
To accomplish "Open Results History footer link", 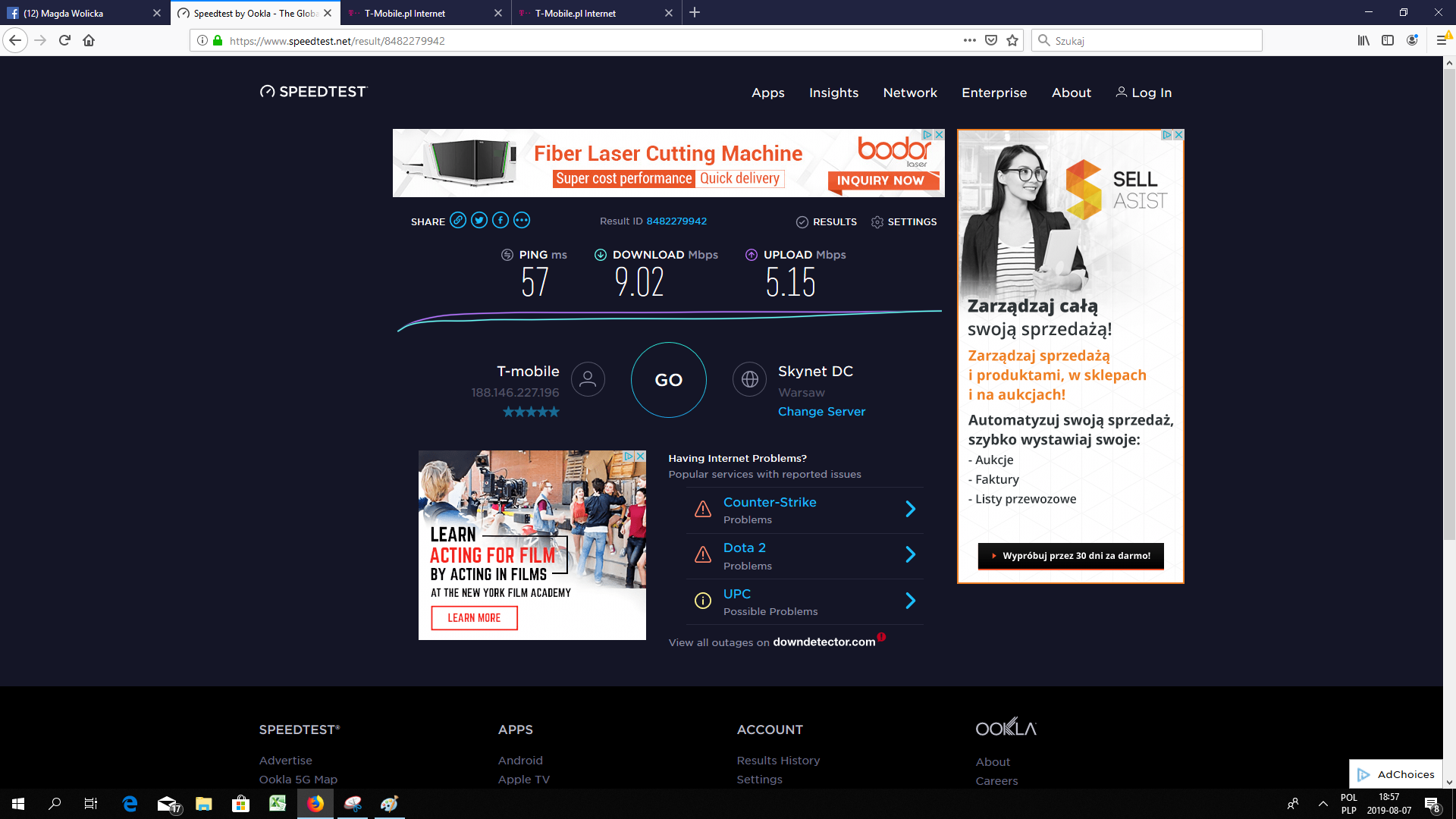I will coord(778,761).
